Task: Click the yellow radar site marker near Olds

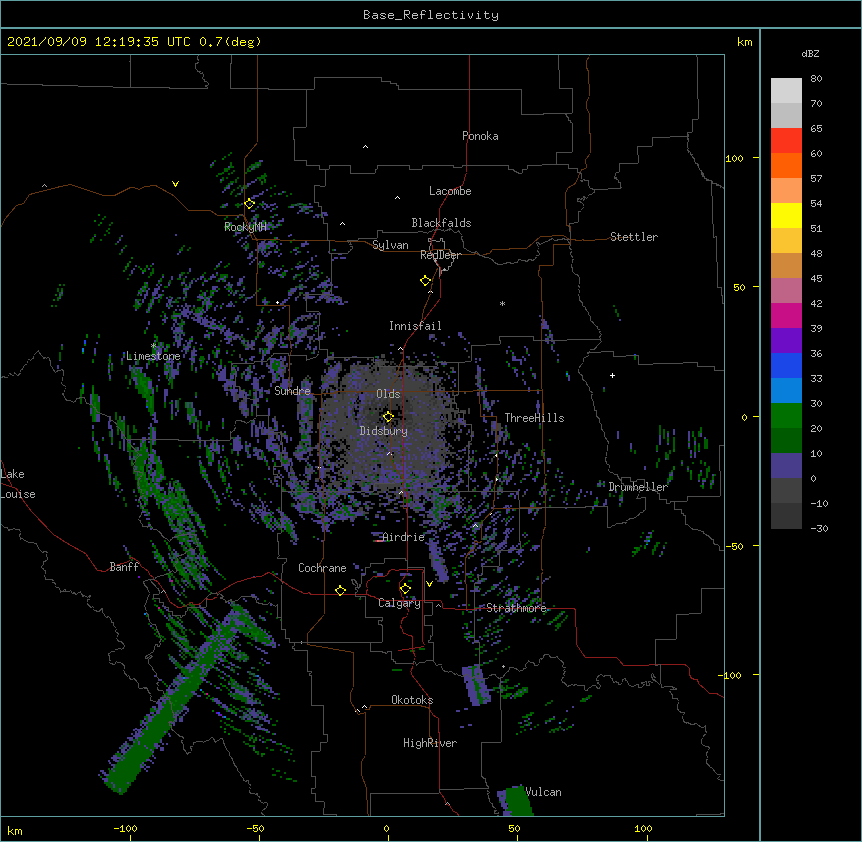Action: coord(388,416)
